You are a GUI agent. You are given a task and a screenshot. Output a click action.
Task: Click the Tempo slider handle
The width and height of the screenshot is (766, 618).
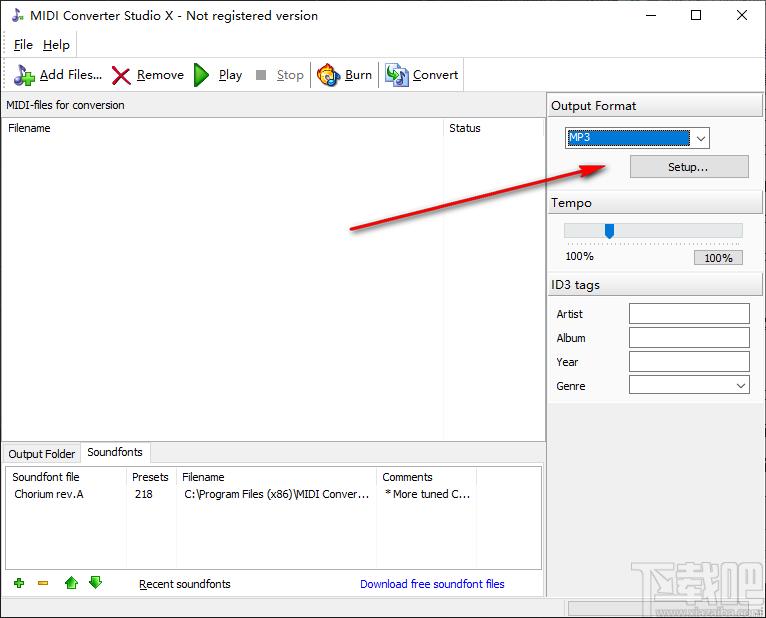coord(609,231)
